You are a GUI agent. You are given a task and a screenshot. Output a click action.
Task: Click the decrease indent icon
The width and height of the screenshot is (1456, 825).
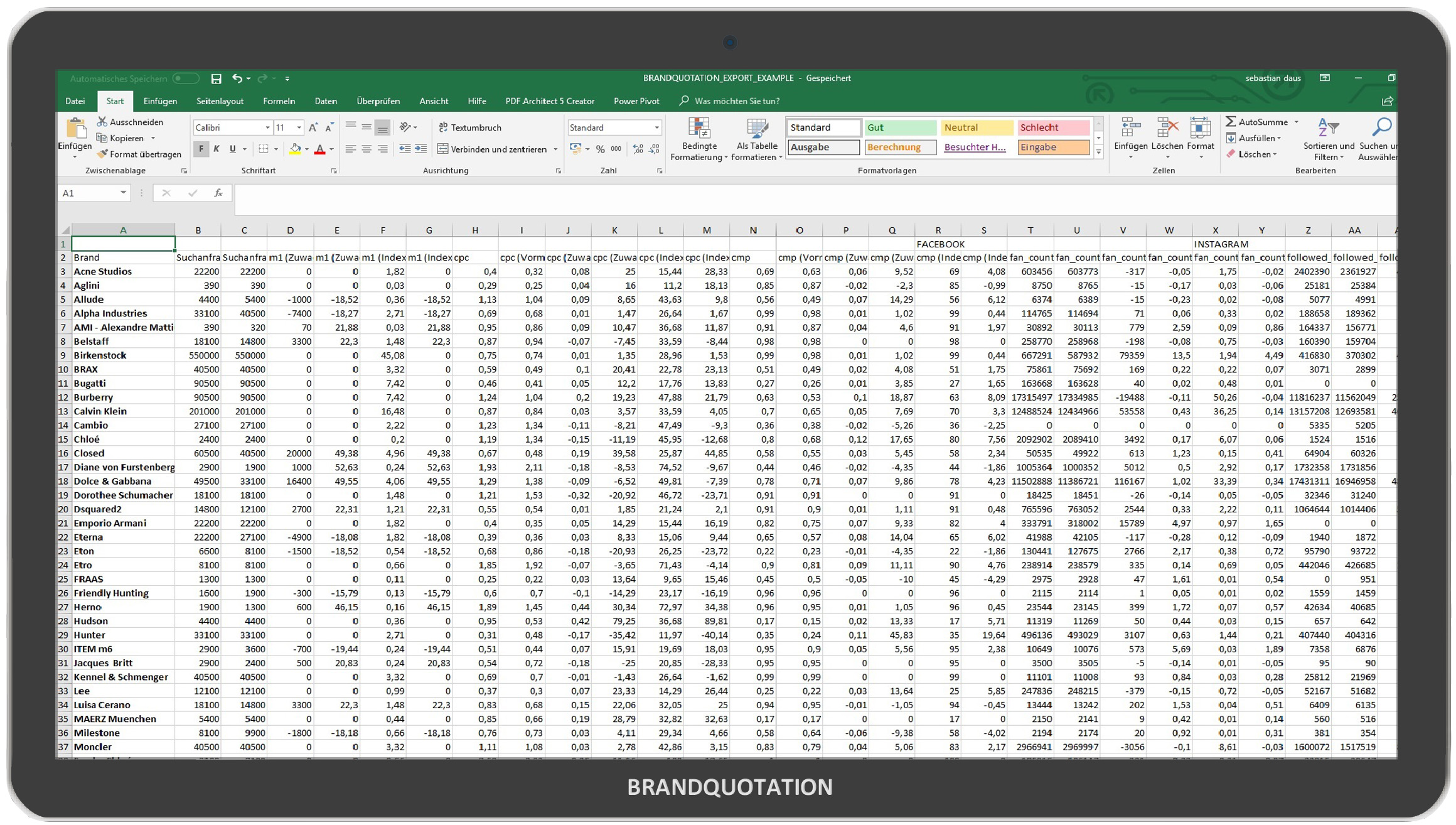click(405, 149)
